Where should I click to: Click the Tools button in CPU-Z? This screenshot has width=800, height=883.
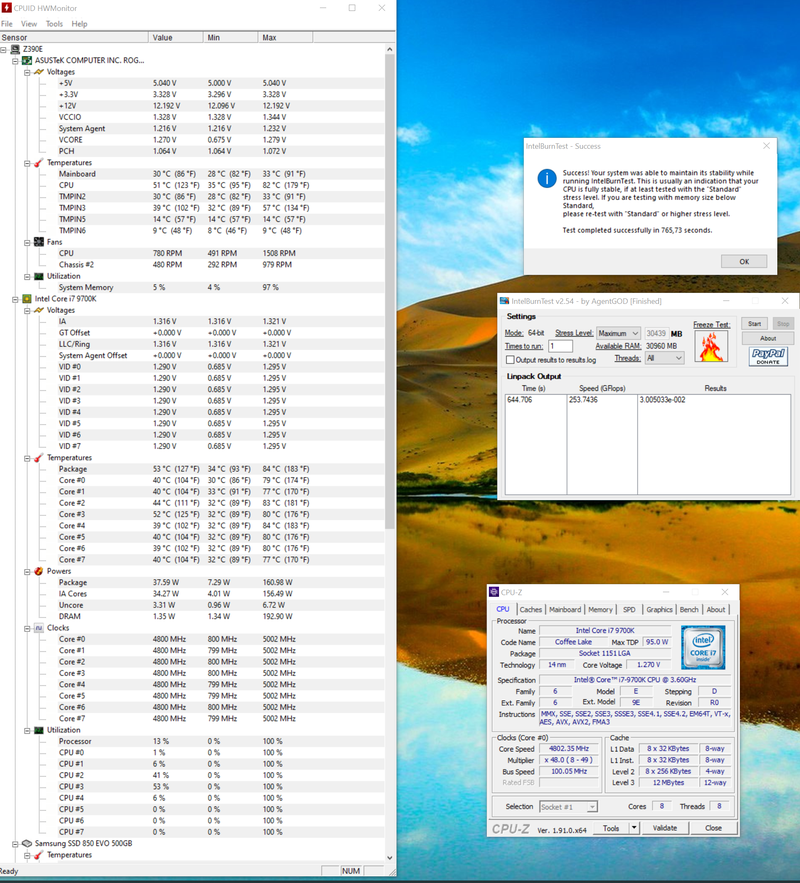(x=611, y=828)
